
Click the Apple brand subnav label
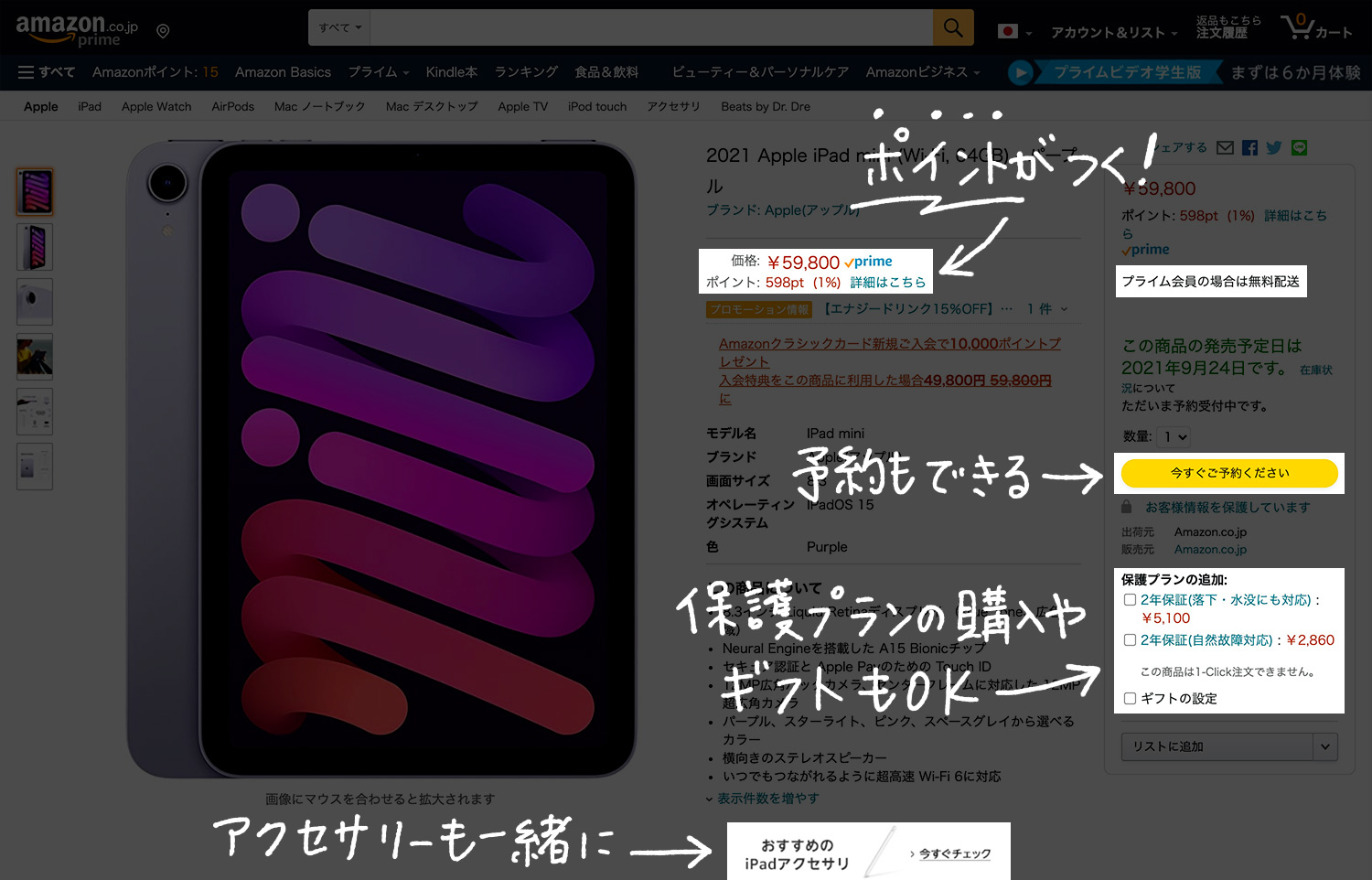(x=40, y=106)
